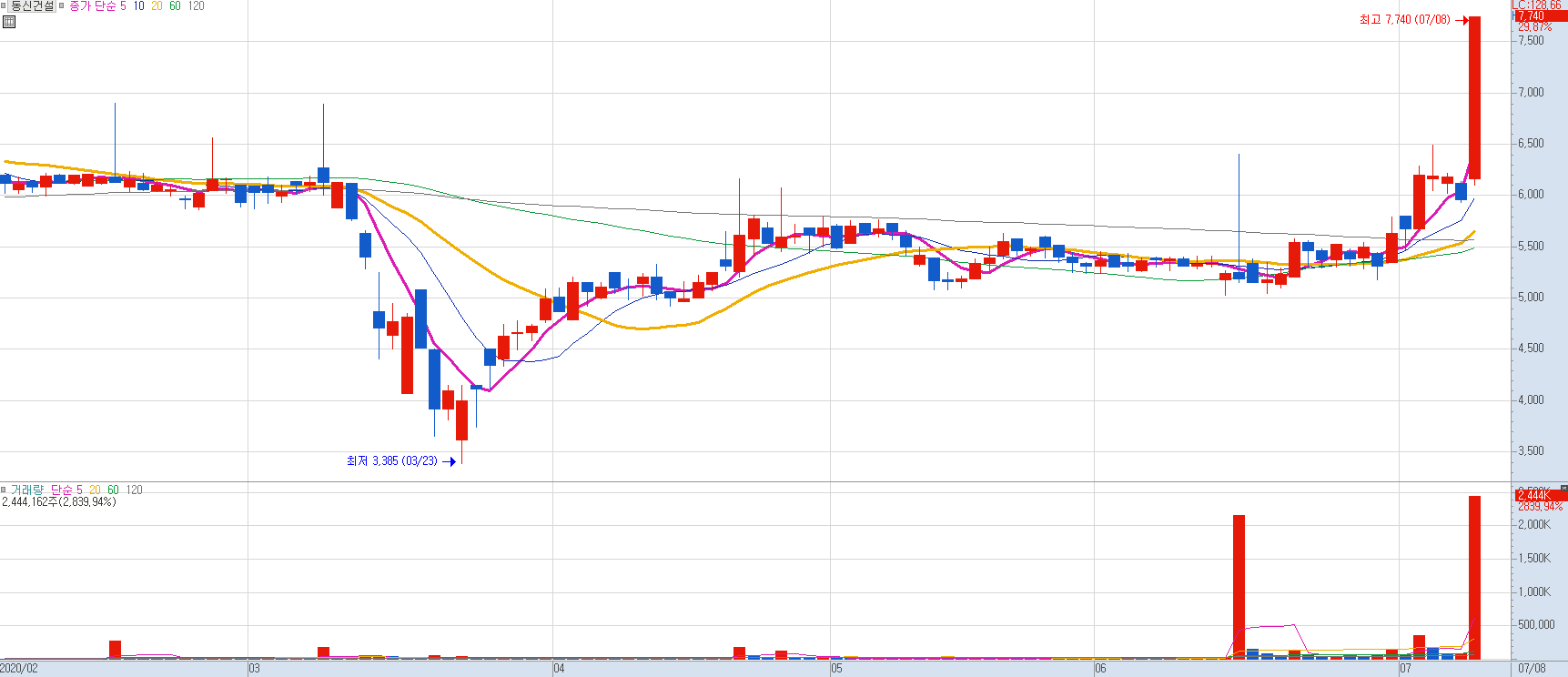Click the 29.87% change rate label
This screenshot has width=1568, height=677.
(x=1534, y=27)
